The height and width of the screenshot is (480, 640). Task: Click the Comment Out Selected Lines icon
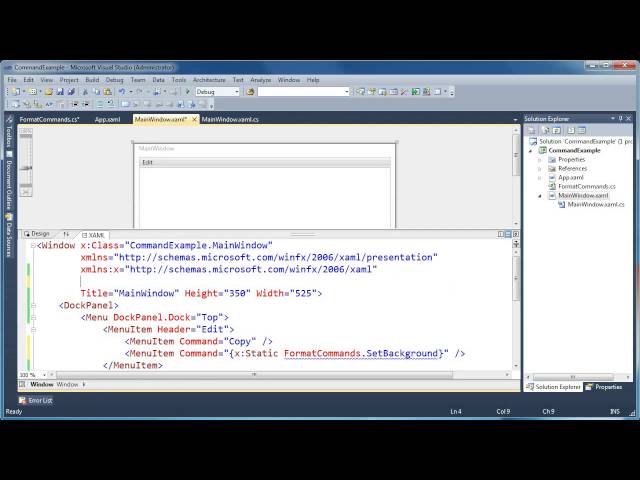click(100, 104)
